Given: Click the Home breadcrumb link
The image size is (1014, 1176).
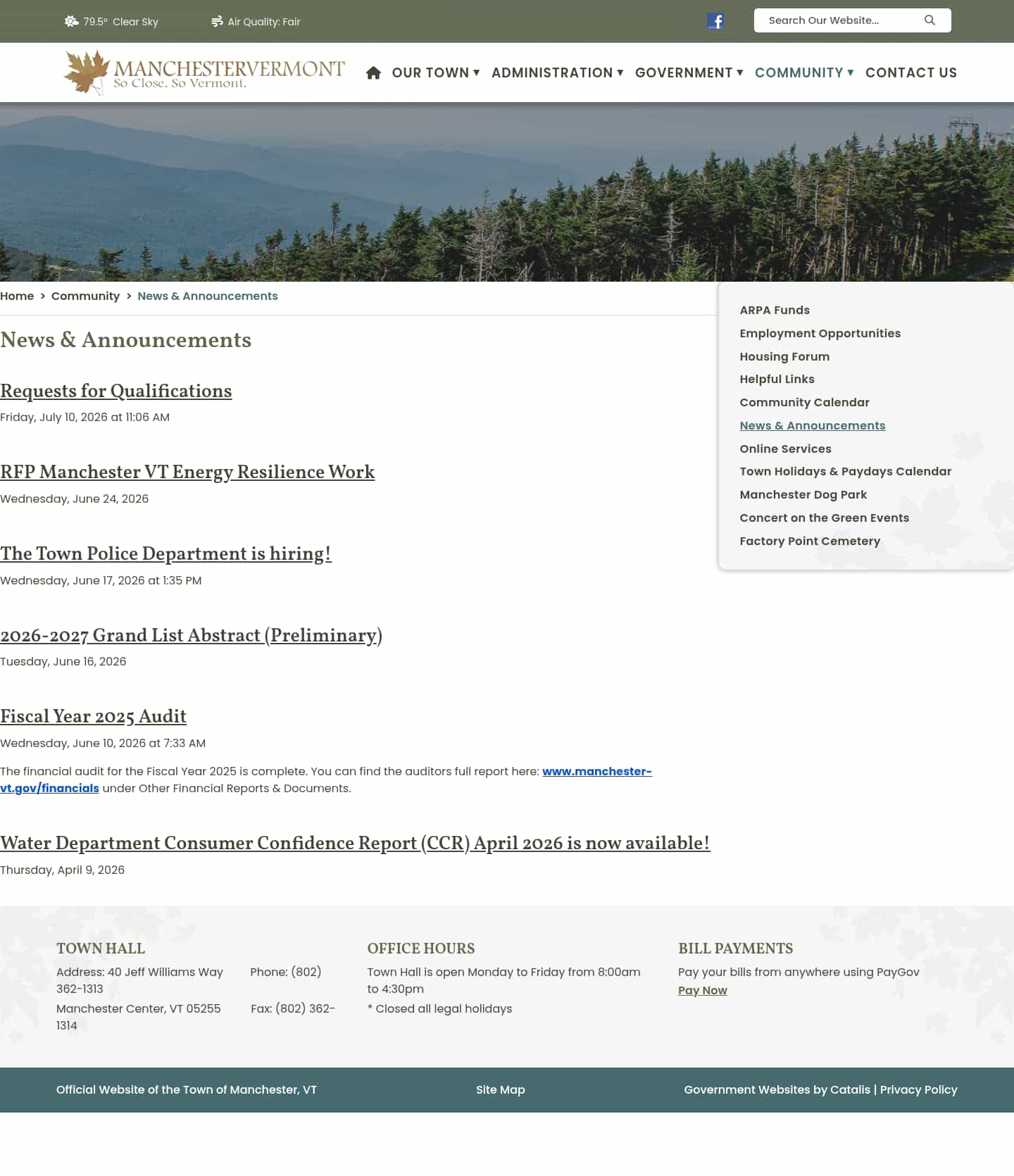Looking at the screenshot, I should point(17,296).
